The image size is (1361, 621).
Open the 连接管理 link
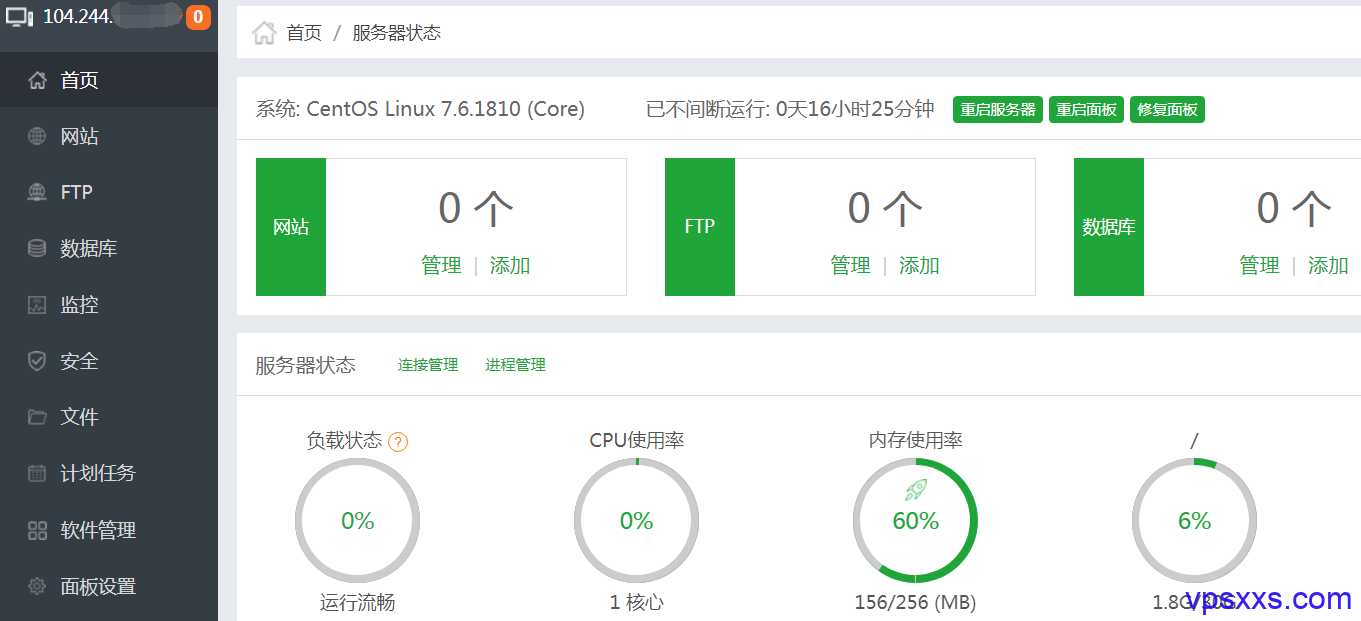click(428, 365)
